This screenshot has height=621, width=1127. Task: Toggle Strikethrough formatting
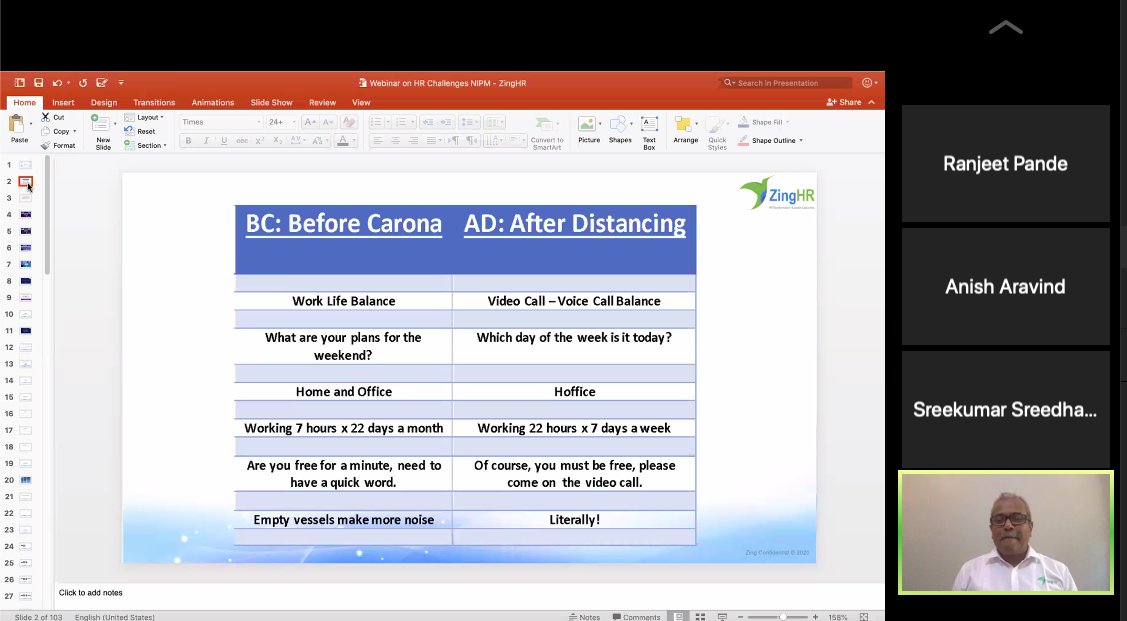click(x=242, y=141)
